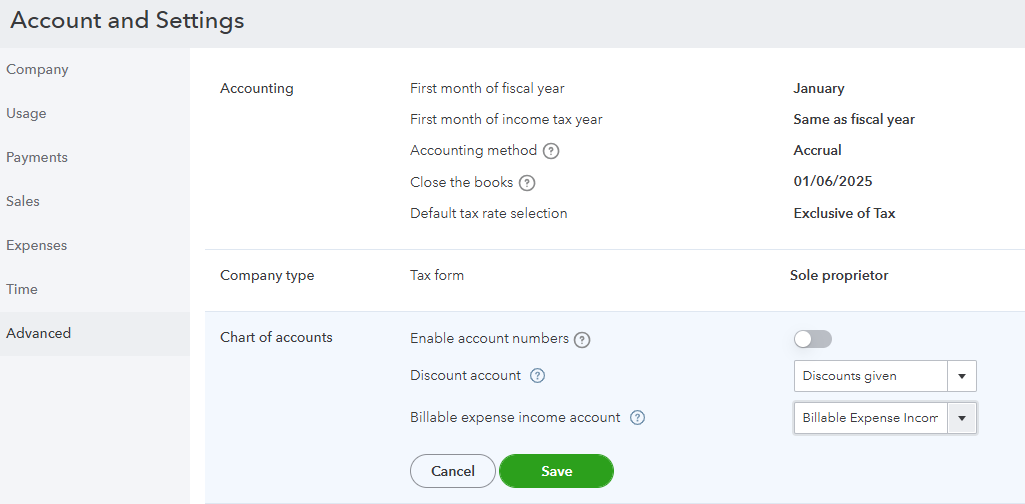Expand Discount account dropdown arrow

tap(962, 376)
